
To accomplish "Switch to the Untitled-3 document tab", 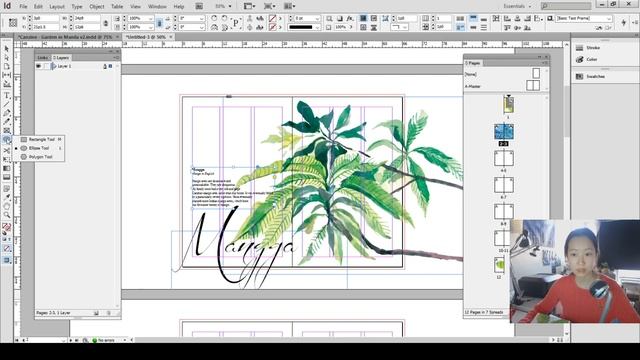I will click(x=146, y=37).
